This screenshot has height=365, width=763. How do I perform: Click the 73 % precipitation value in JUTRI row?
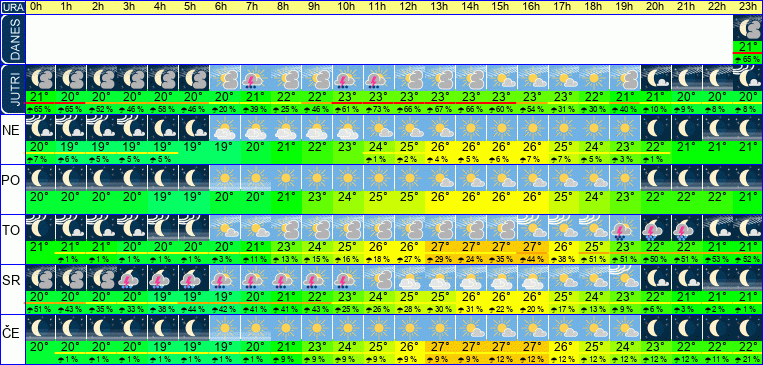[379, 110]
